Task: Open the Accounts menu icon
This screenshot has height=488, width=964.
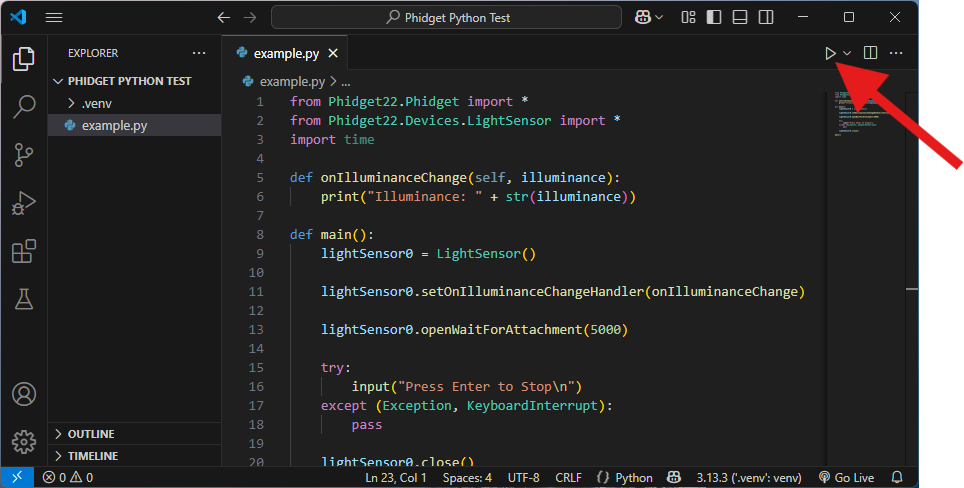Action: (x=23, y=394)
